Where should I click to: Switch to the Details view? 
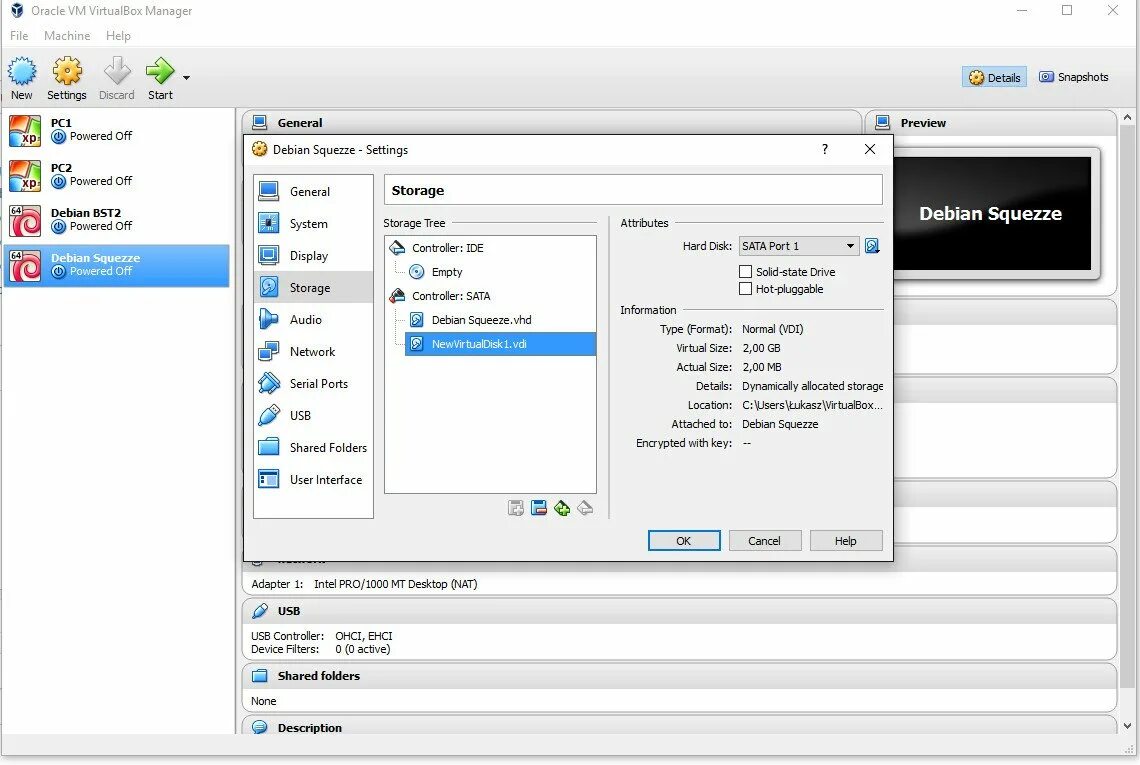tap(995, 77)
